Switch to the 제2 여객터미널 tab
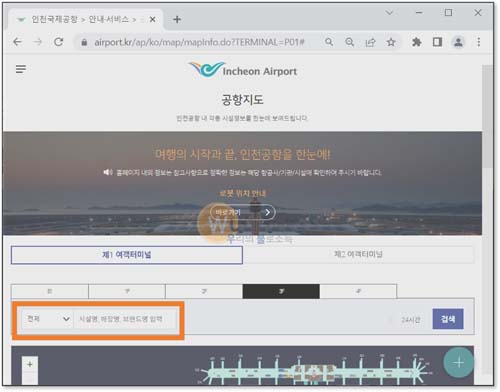The width and height of the screenshot is (500, 392). pos(358,254)
